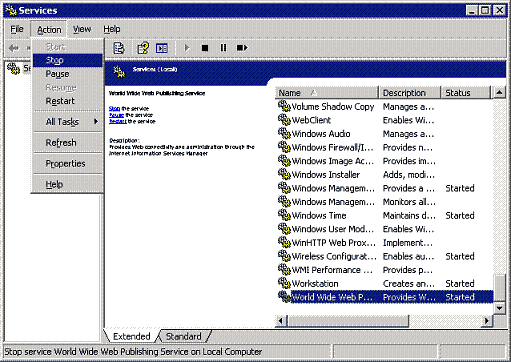
Task: Sort services by the Name column header
Action: pos(327,93)
